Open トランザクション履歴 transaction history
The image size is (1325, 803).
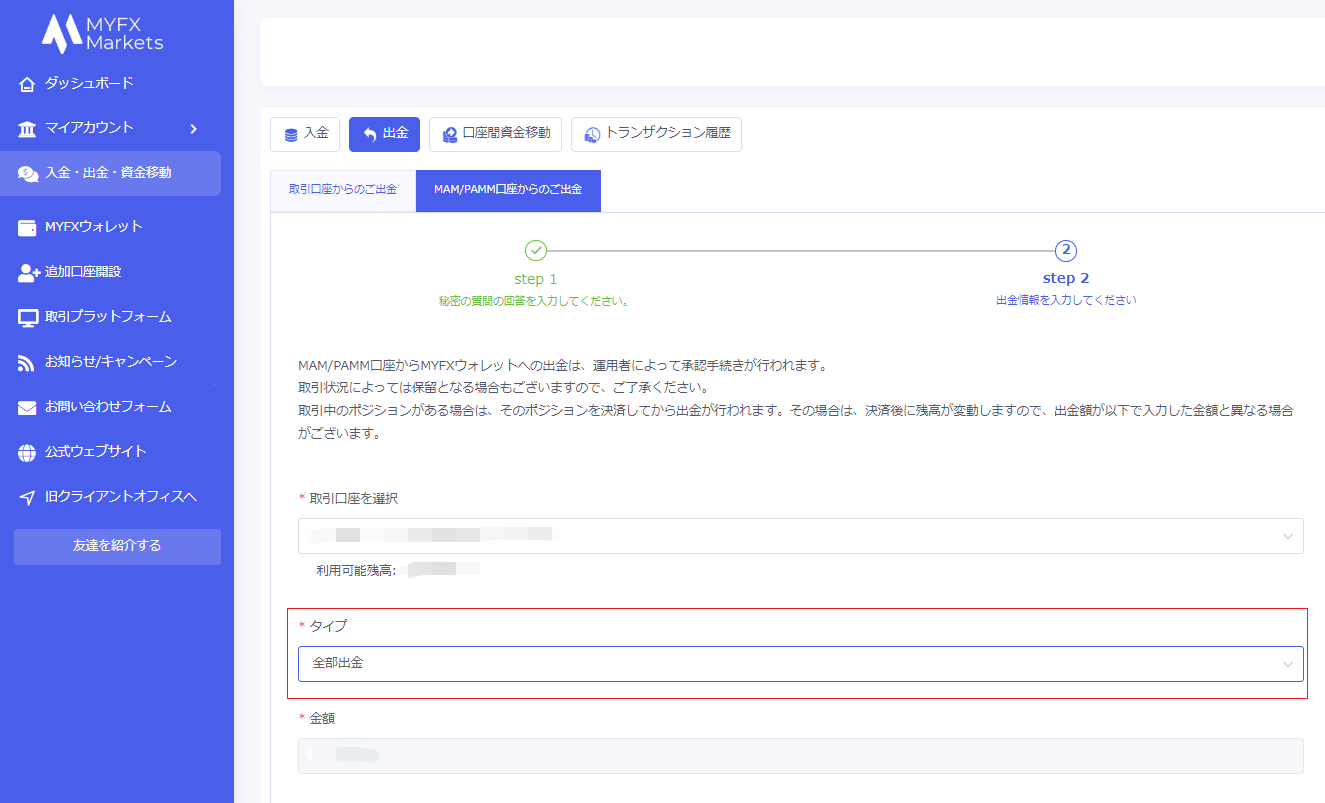(x=656, y=134)
